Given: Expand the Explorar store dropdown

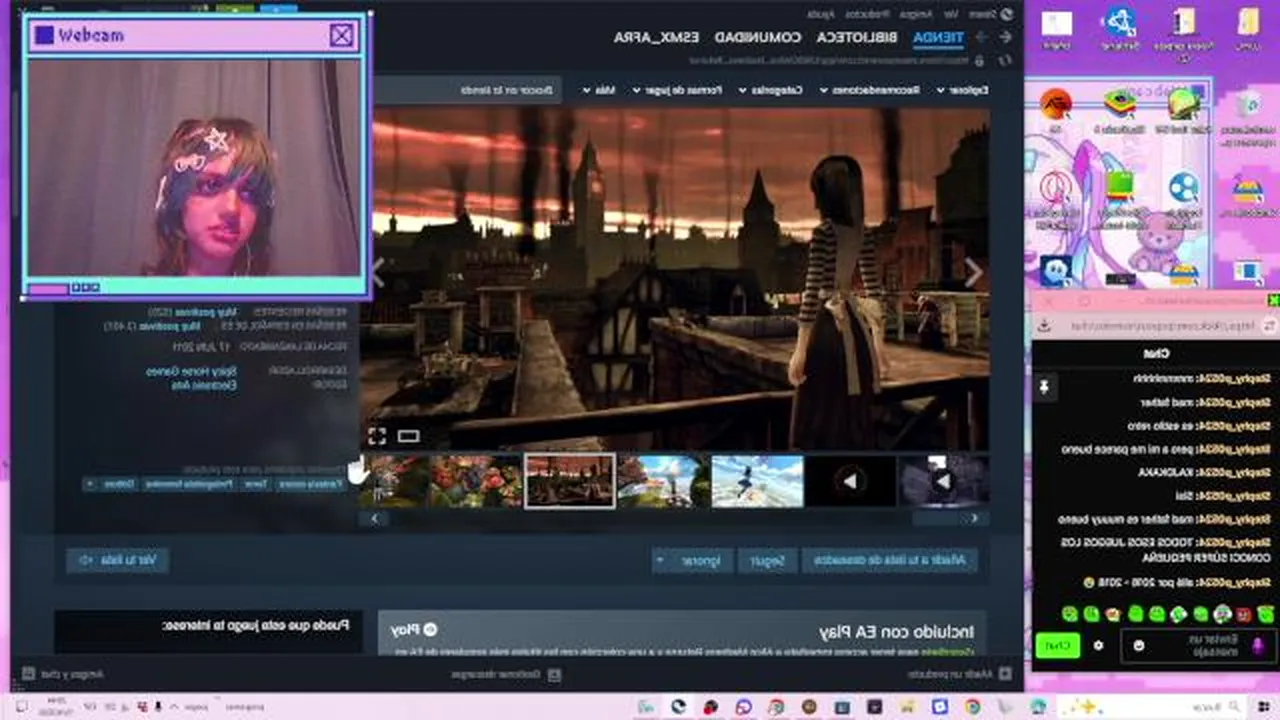Looking at the screenshot, I should (x=962, y=90).
